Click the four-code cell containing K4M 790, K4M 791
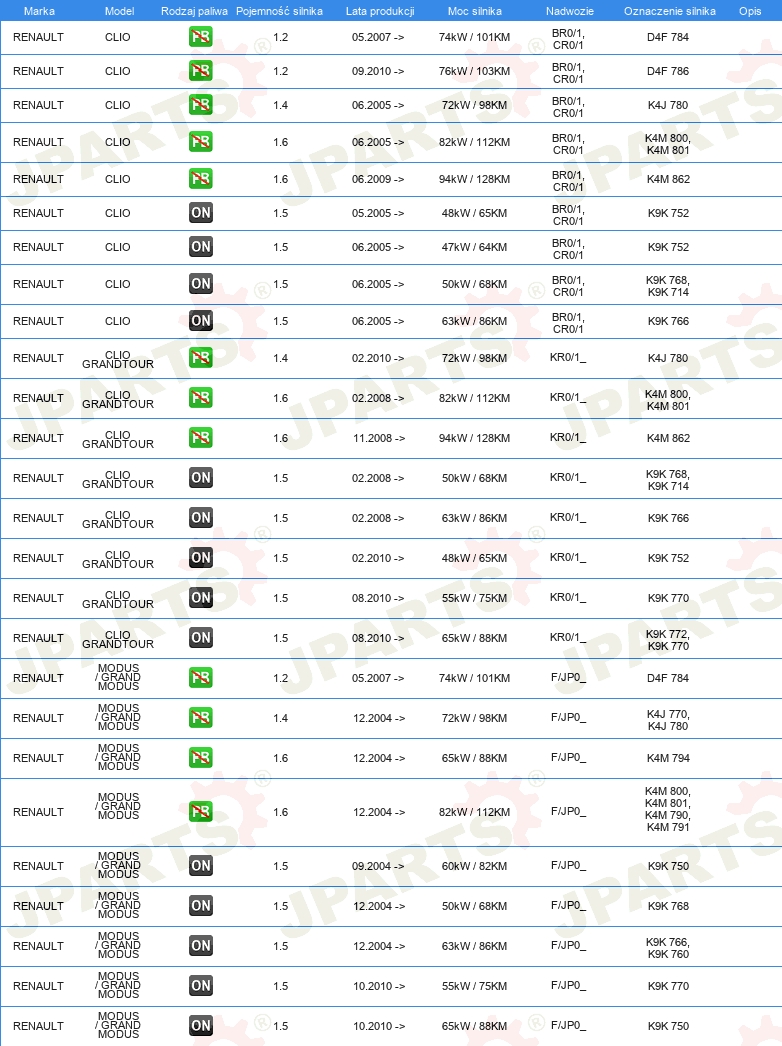This screenshot has height=1046, width=782. pyautogui.click(x=668, y=809)
